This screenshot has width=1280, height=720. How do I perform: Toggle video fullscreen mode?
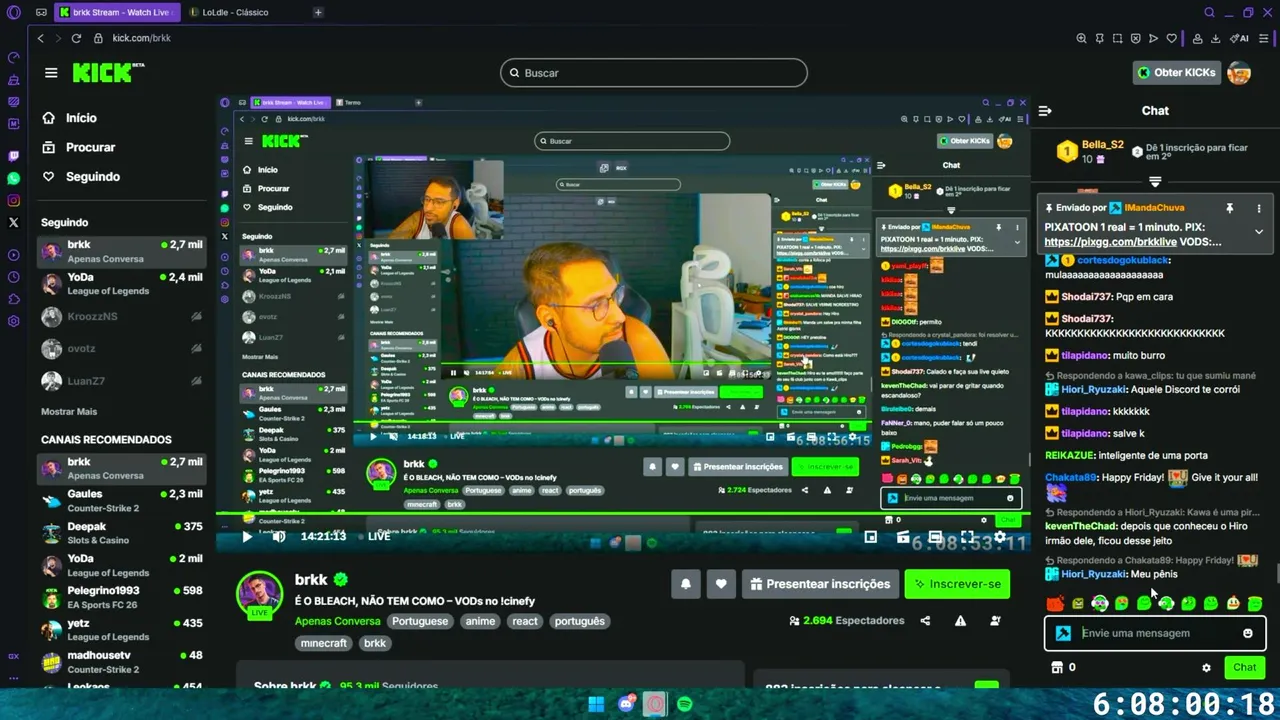(967, 537)
